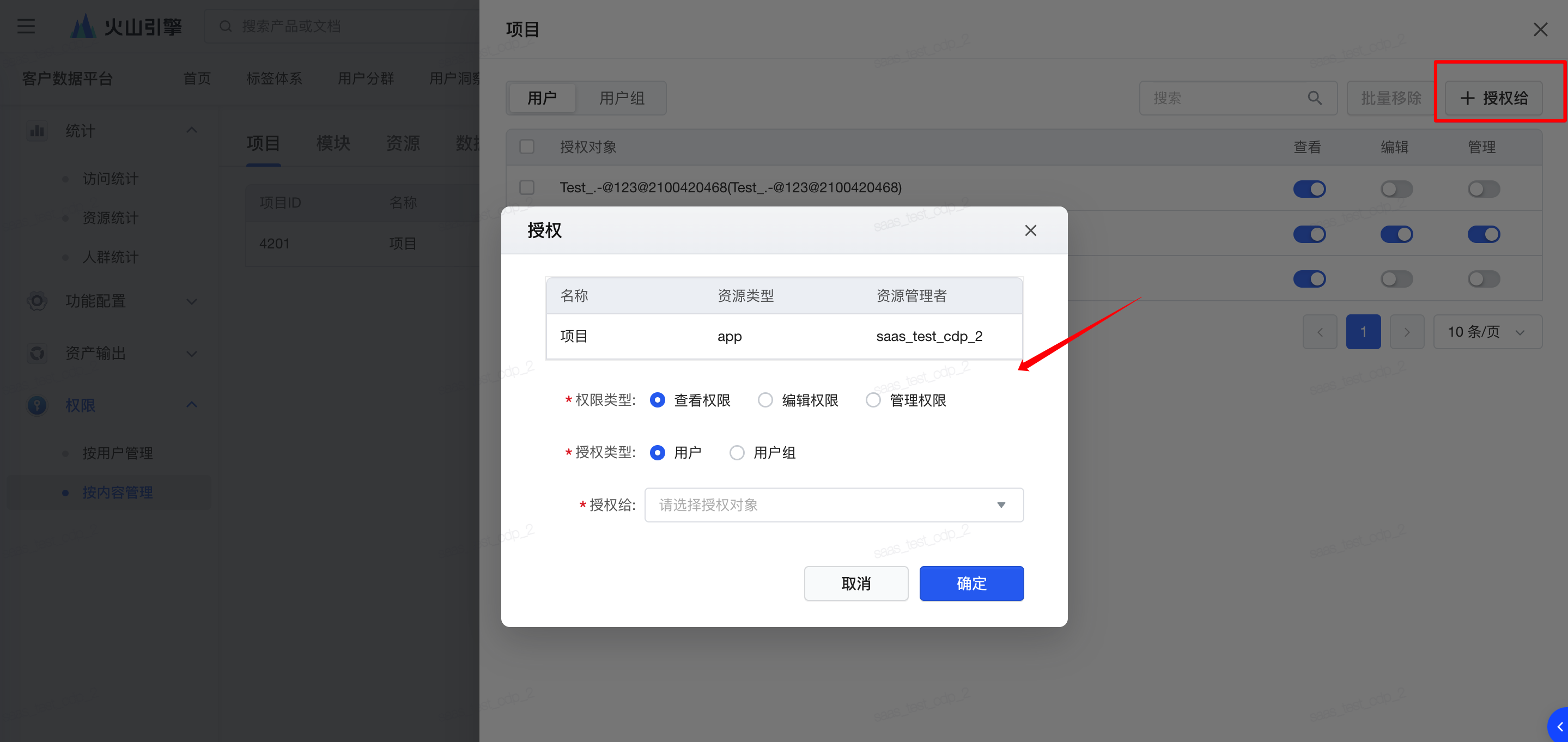Open the Resource tab
The height and width of the screenshot is (742, 1568).
(402, 143)
